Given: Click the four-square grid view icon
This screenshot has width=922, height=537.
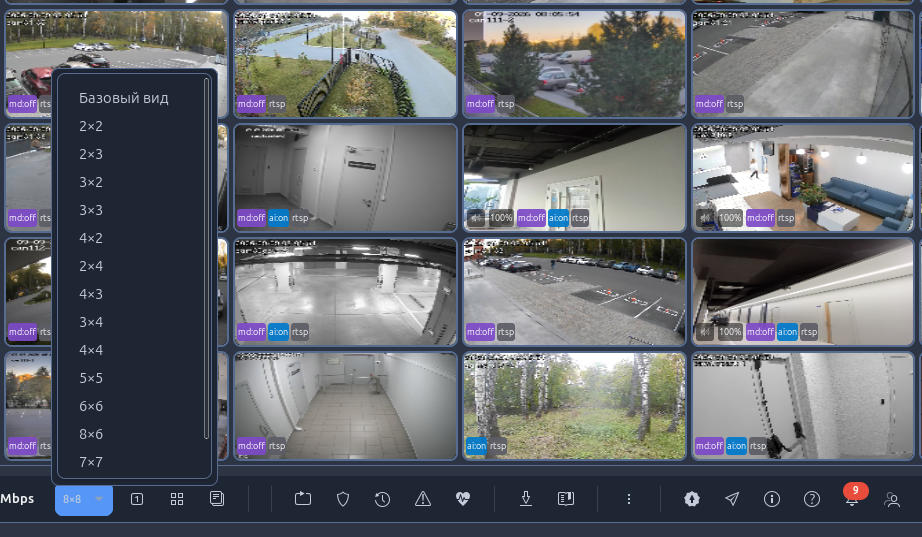Looking at the screenshot, I should pos(176,499).
